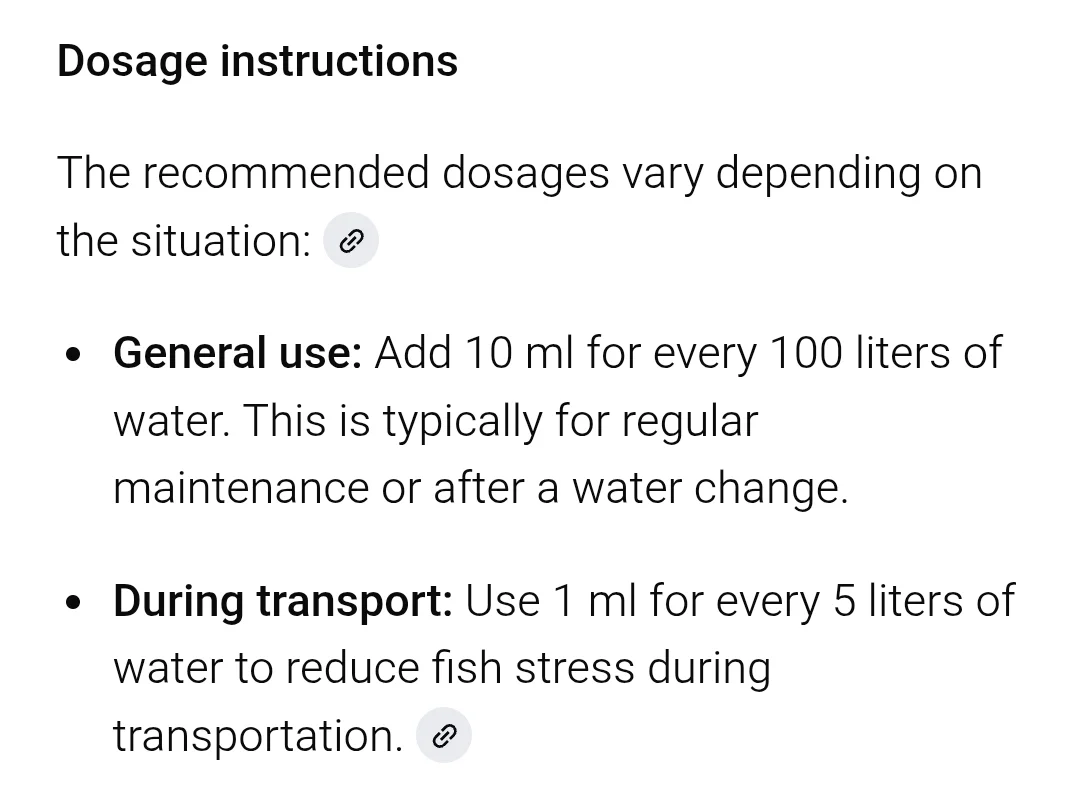Select the bold "General use:" label
This screenshot has width=1080, height=804.
(x=237, y=354)
